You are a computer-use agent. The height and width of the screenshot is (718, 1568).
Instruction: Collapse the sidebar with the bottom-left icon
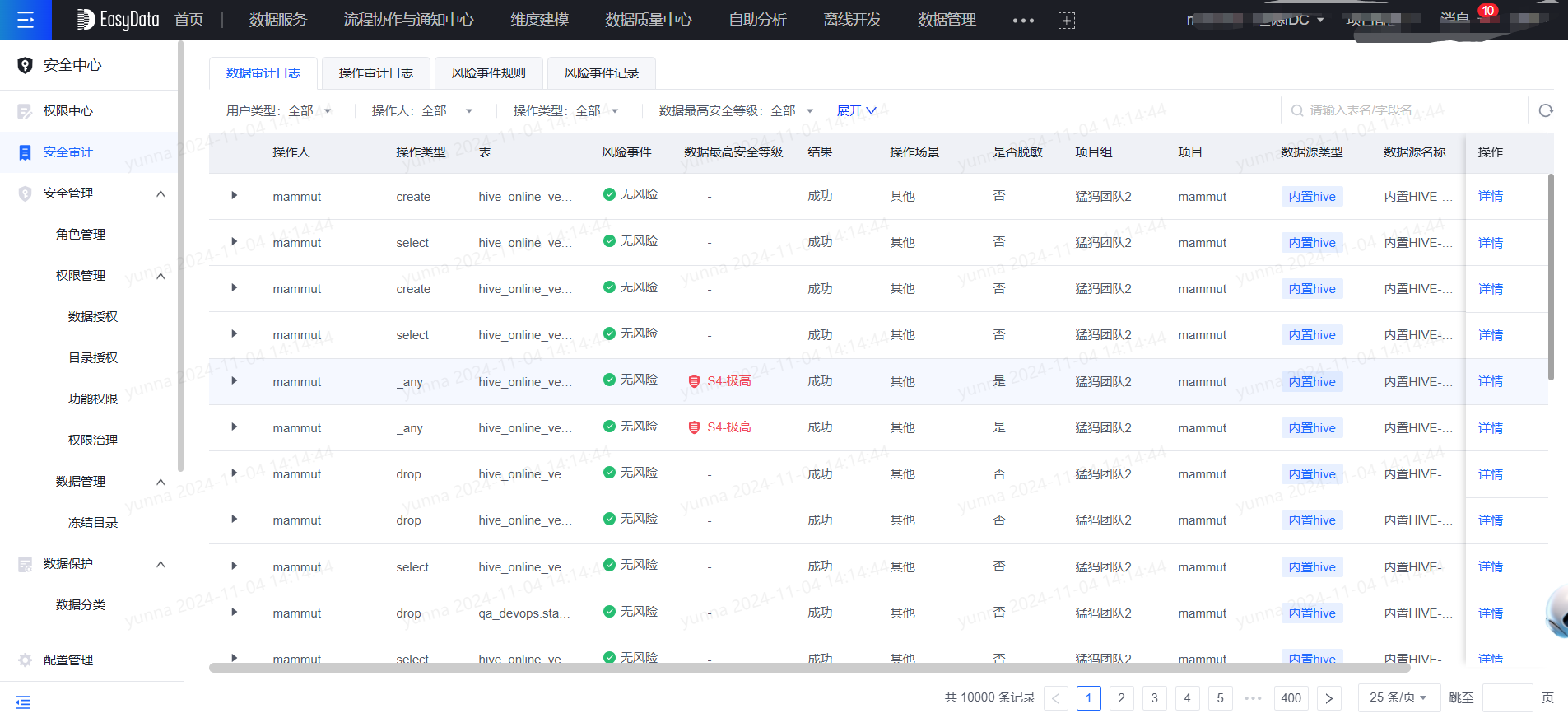(x=23, y=702)
